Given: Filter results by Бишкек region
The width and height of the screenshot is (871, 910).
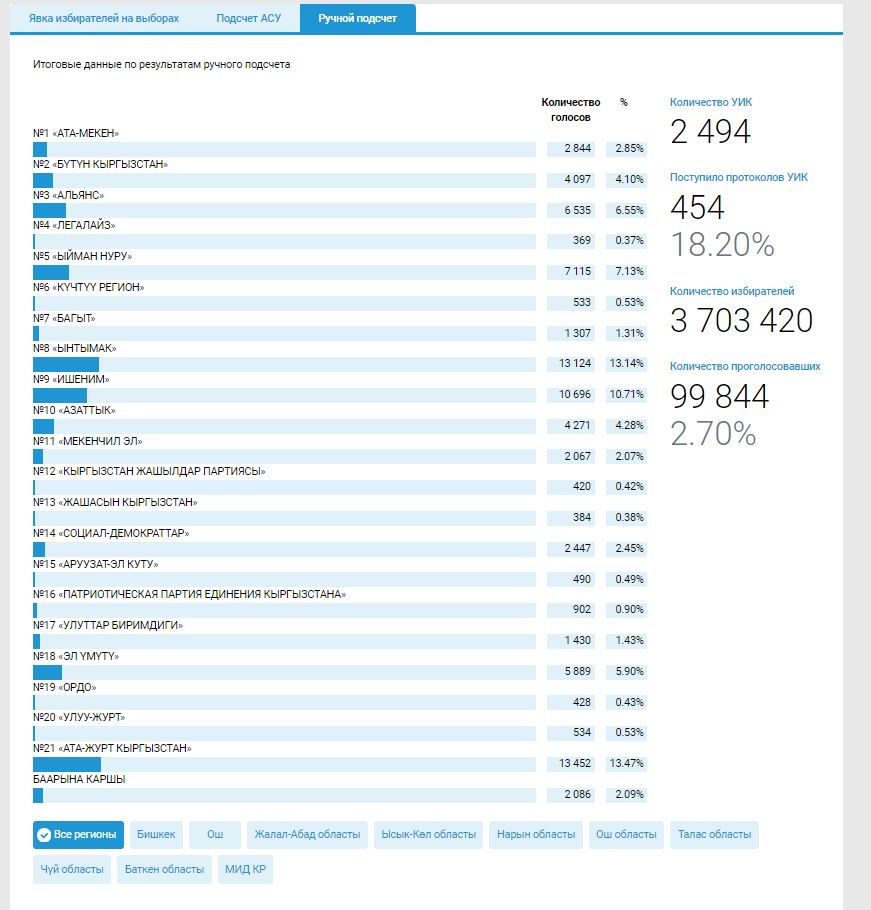Looking at the screenshot, I should point(156,835).
